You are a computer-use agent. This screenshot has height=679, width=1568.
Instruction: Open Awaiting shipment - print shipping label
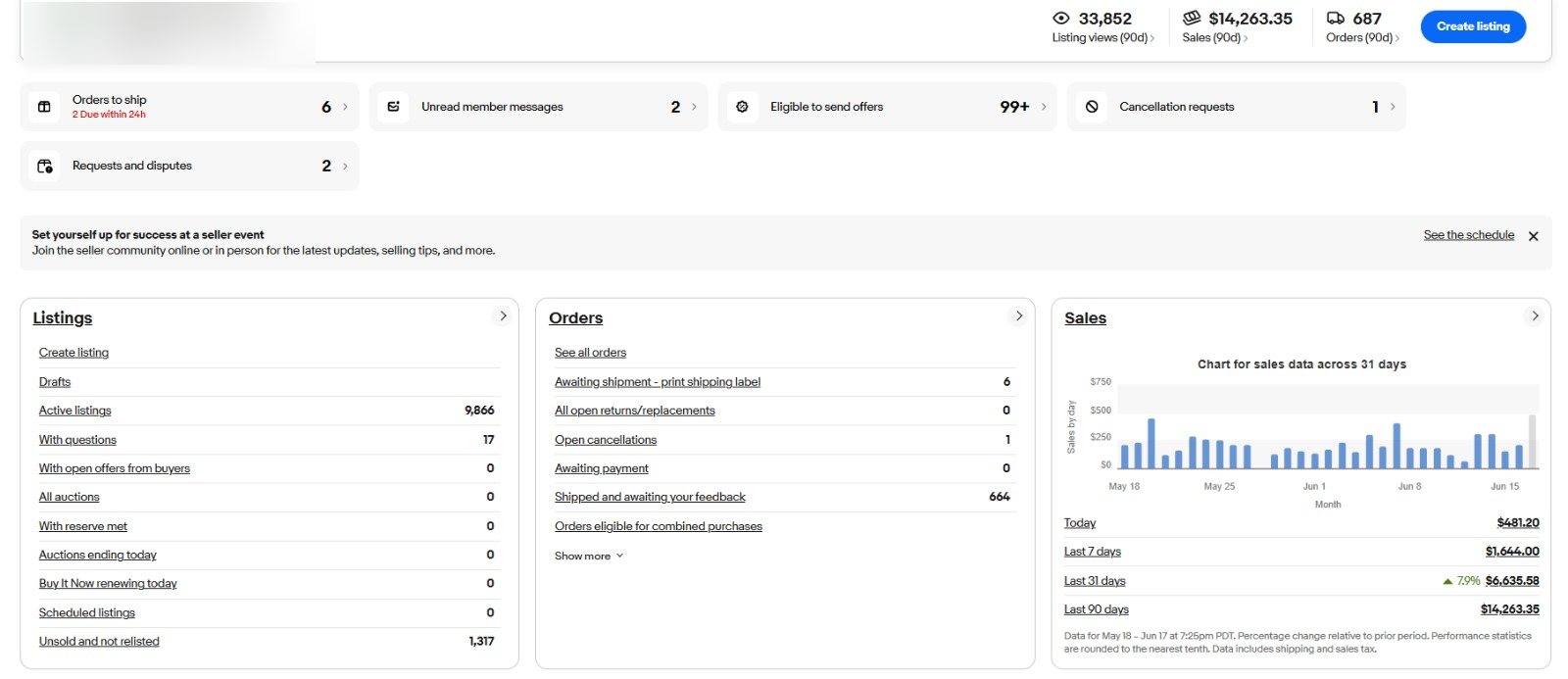click(x=658, y=382)
